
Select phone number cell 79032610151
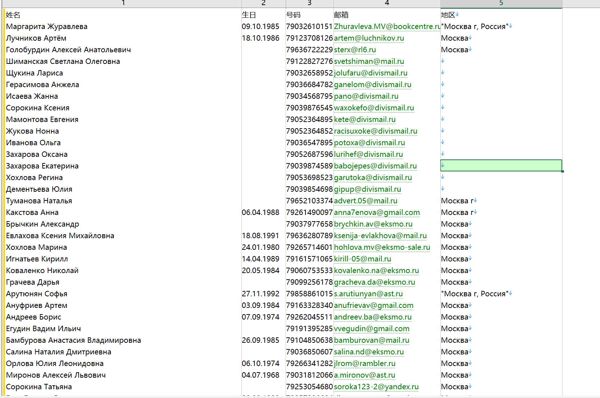tap(309, 26)
